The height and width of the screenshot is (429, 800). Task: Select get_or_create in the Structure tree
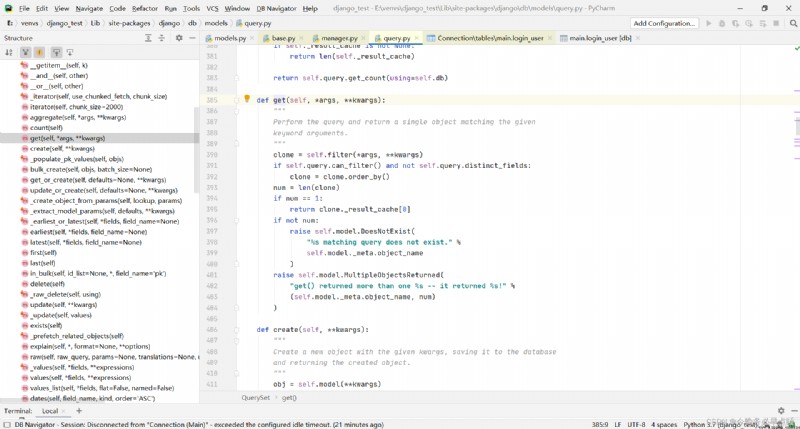point(98,180)
